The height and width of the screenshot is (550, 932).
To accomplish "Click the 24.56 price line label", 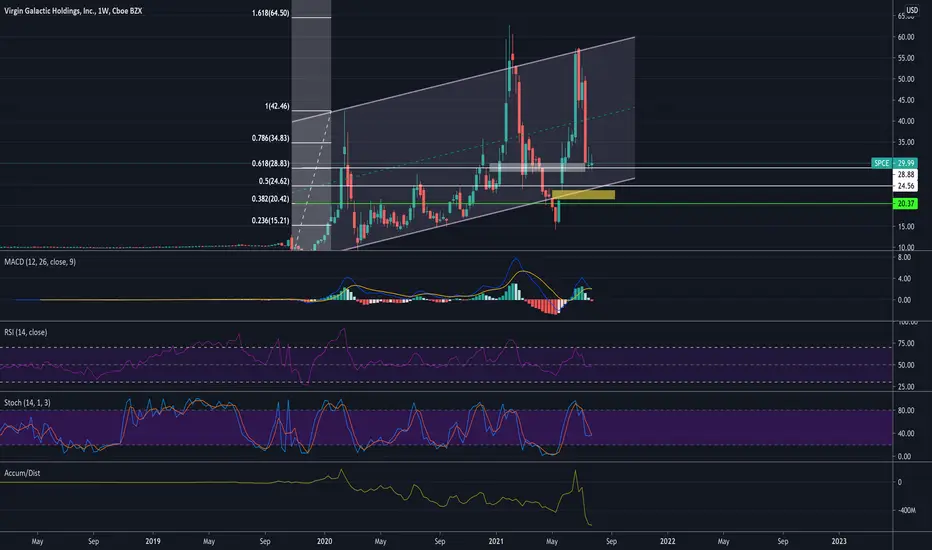I will pos(905,186).
